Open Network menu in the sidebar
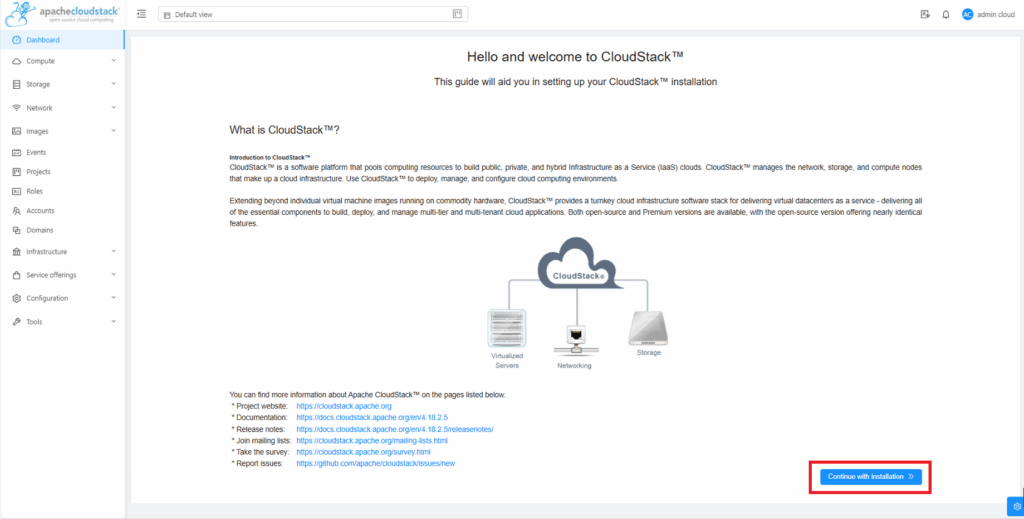Screen dimensions: 1024x519 (62, 108)
